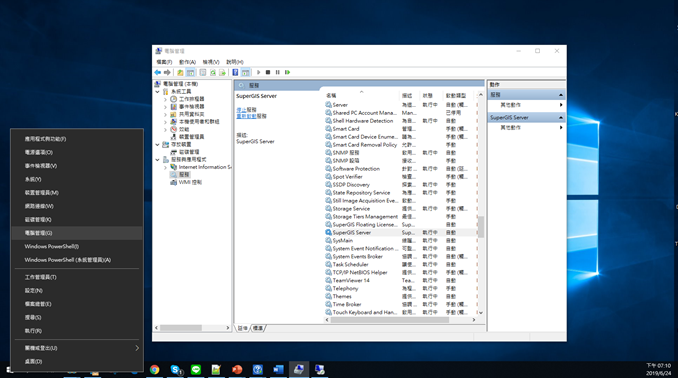Collapse the 存放裝置 tree node

[x=158, y=144]
